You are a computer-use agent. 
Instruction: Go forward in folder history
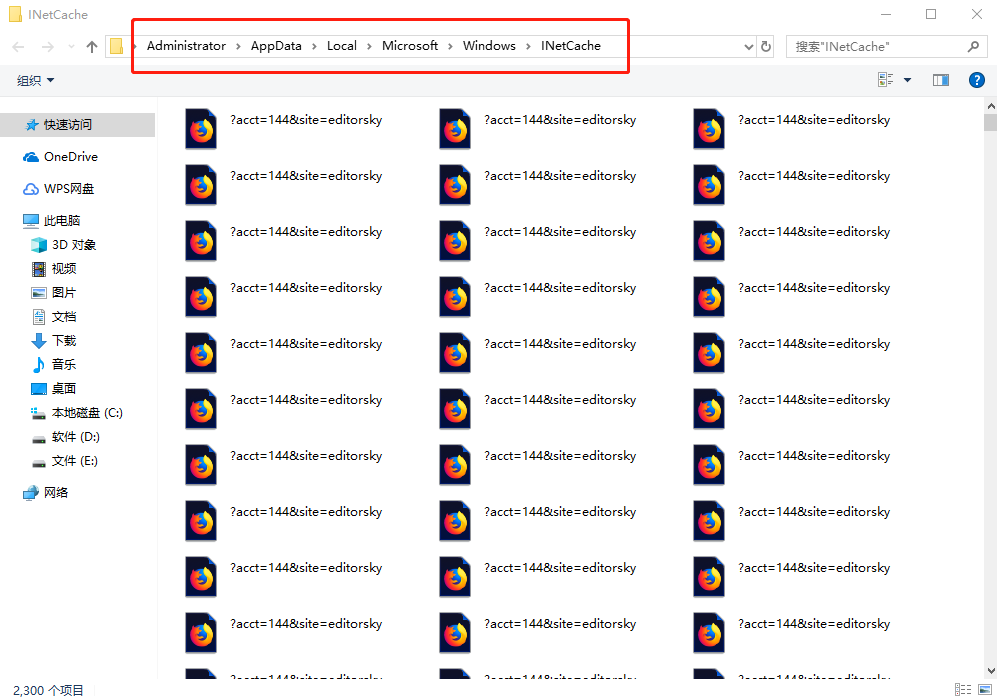tap(48, 46)
